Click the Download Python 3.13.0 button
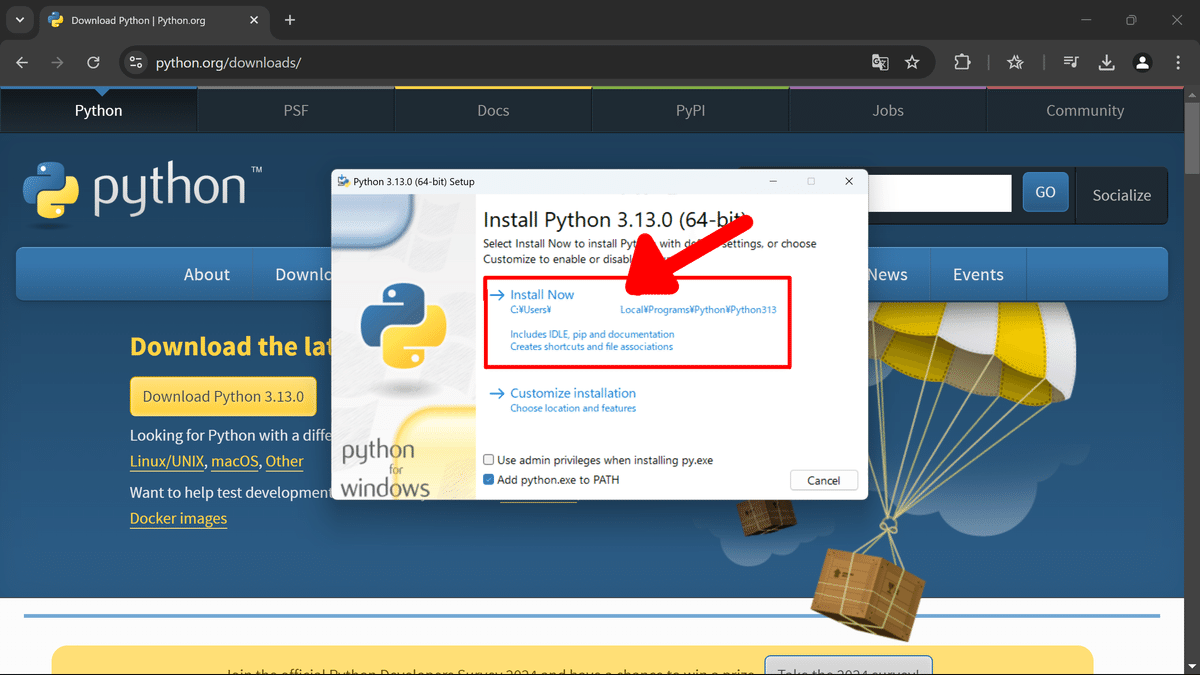 click(223, 396)
